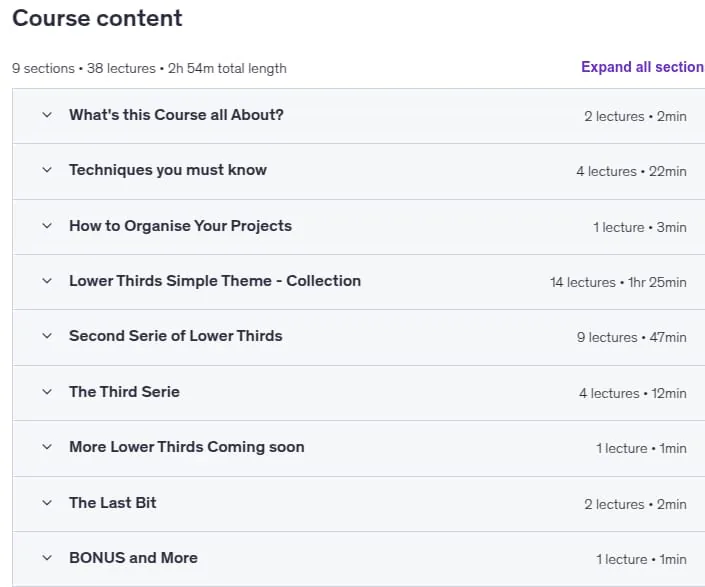Click "BONUS and More" section title
The width and height of the screenshot is (705, 587).
click(133, 558)
